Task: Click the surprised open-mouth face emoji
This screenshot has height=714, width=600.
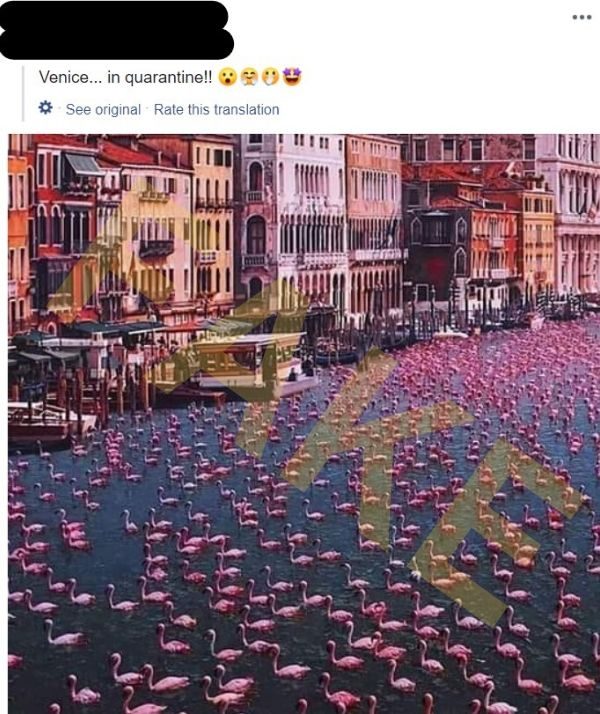Action: tap(228, 77)
